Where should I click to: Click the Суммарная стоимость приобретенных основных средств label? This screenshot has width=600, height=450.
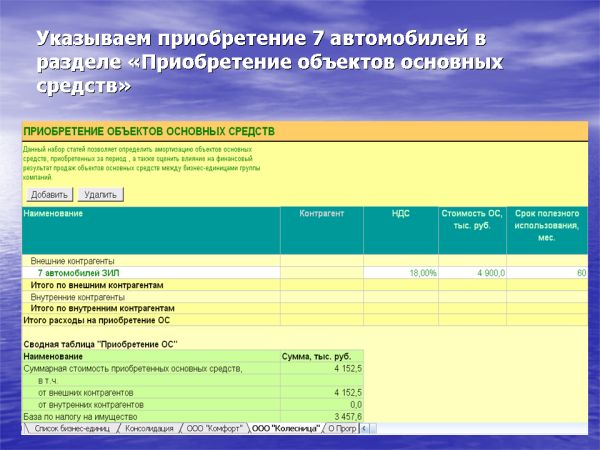coord(133,368)
